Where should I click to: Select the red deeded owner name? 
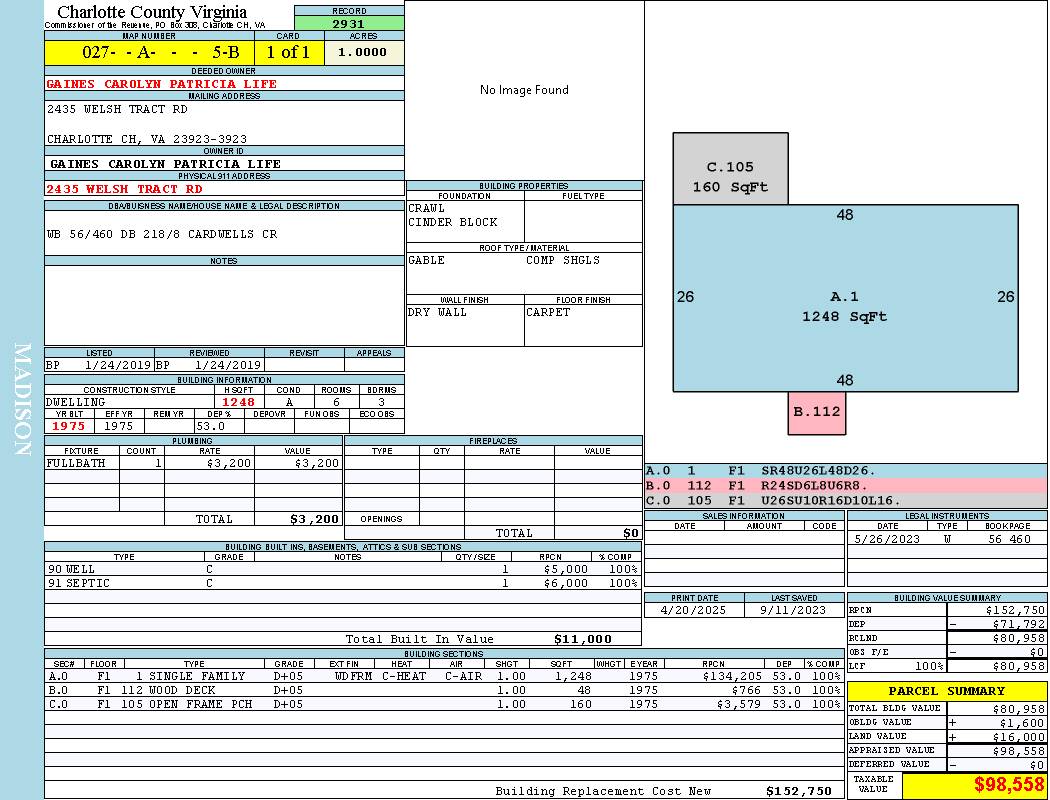[162, 84]
